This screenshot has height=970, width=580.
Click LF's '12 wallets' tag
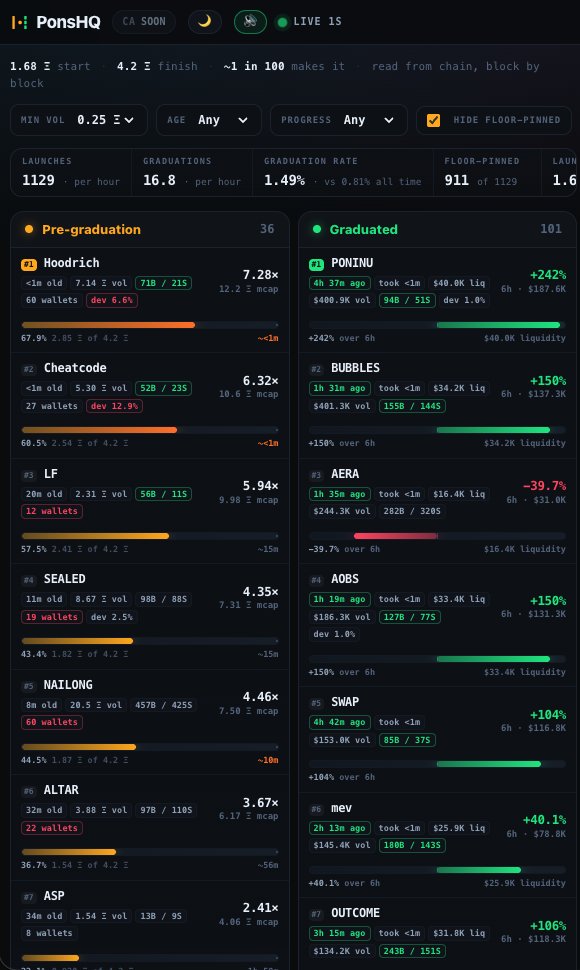tap(52, 511)
